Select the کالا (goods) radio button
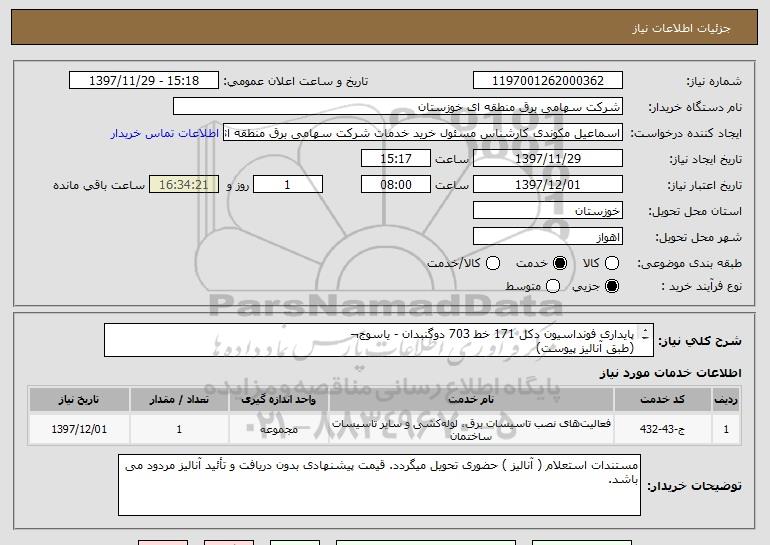Image resolution: width=770 pixels, height=545 pixels. (613, 263)
